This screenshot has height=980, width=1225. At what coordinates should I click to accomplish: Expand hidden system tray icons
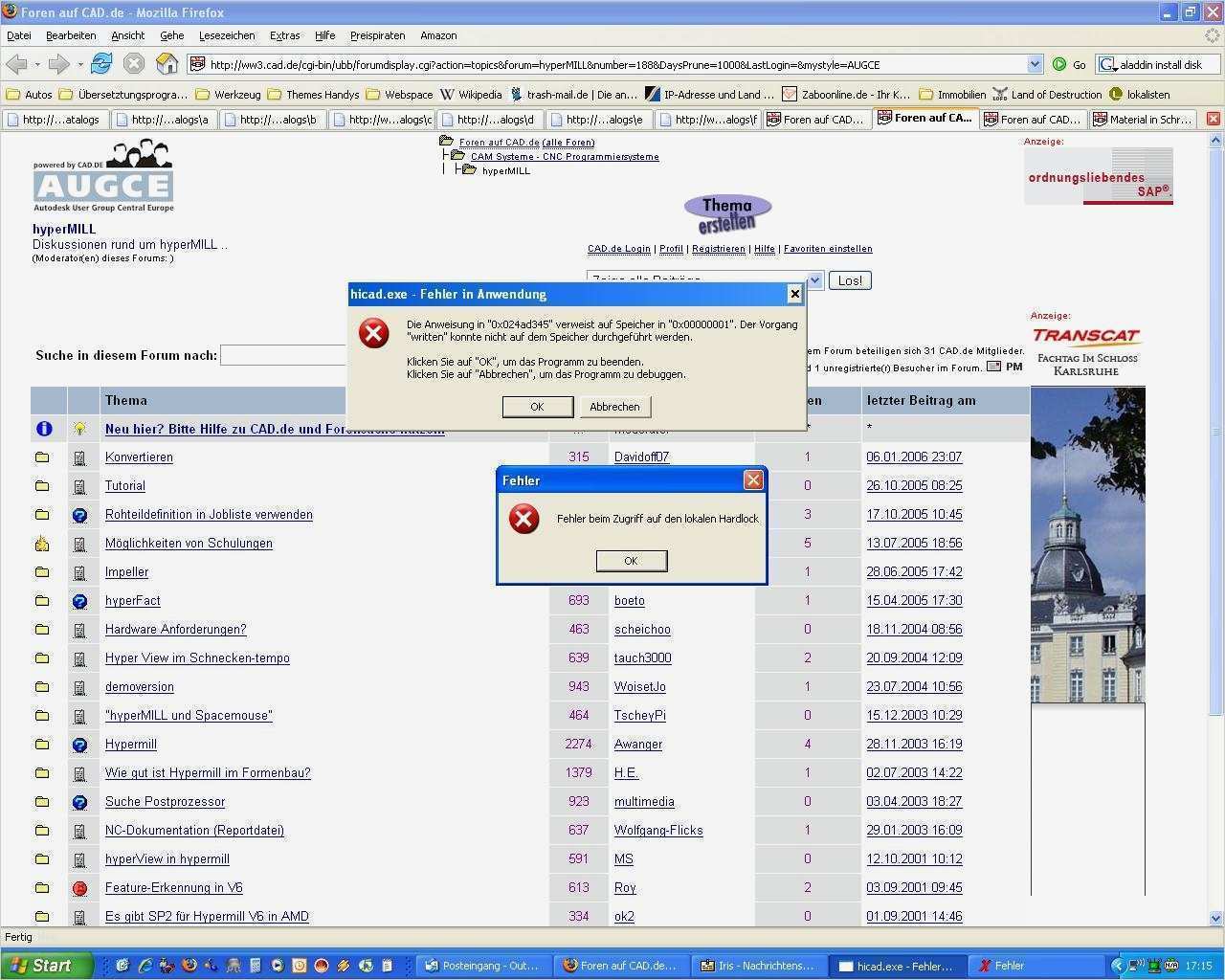pyautogui.click(x=1118, y=966)
